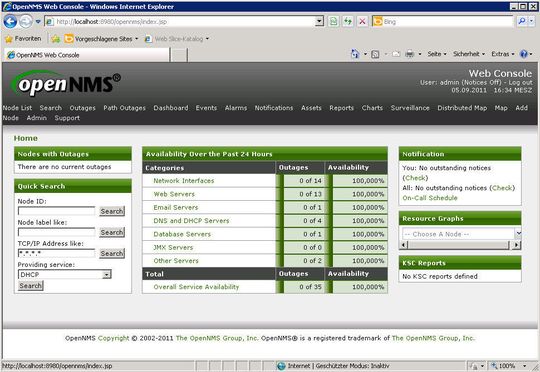
Task: Click the Favoriten star icon
Action: click(x=9, y=39)
